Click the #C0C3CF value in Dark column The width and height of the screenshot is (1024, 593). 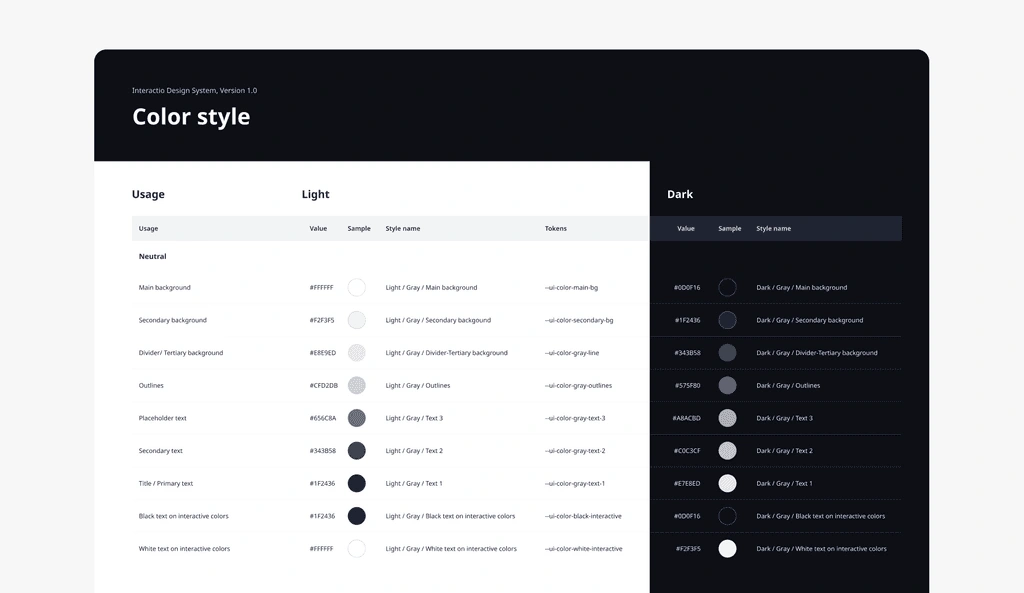[687, 451]
